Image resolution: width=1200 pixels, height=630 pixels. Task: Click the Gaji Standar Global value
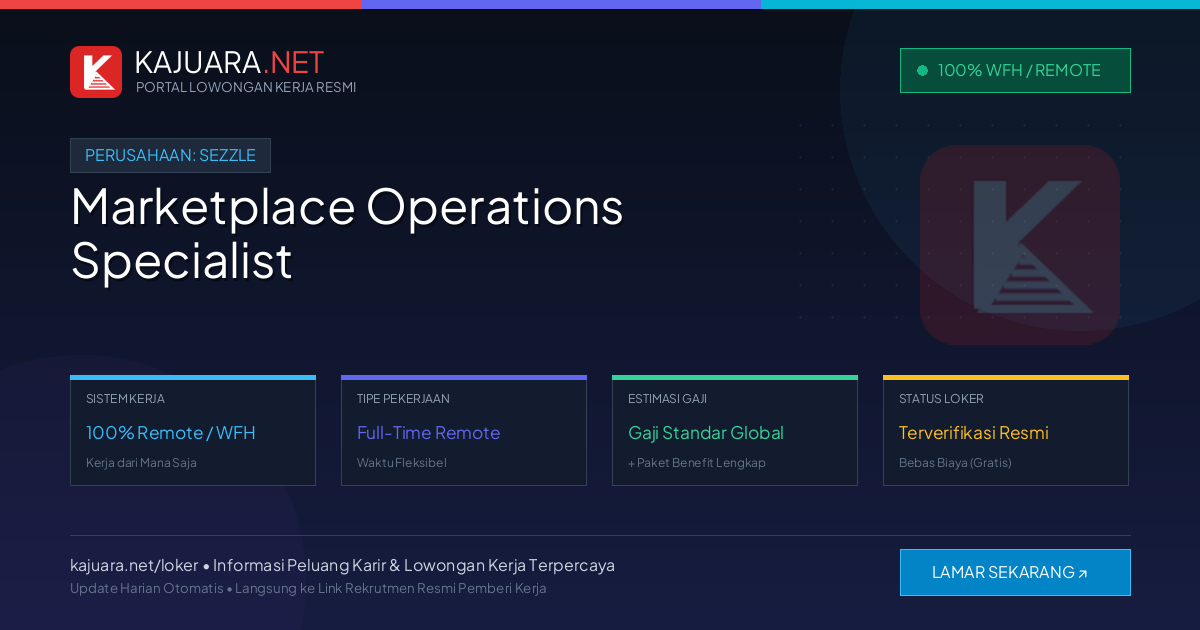point(706,433)
